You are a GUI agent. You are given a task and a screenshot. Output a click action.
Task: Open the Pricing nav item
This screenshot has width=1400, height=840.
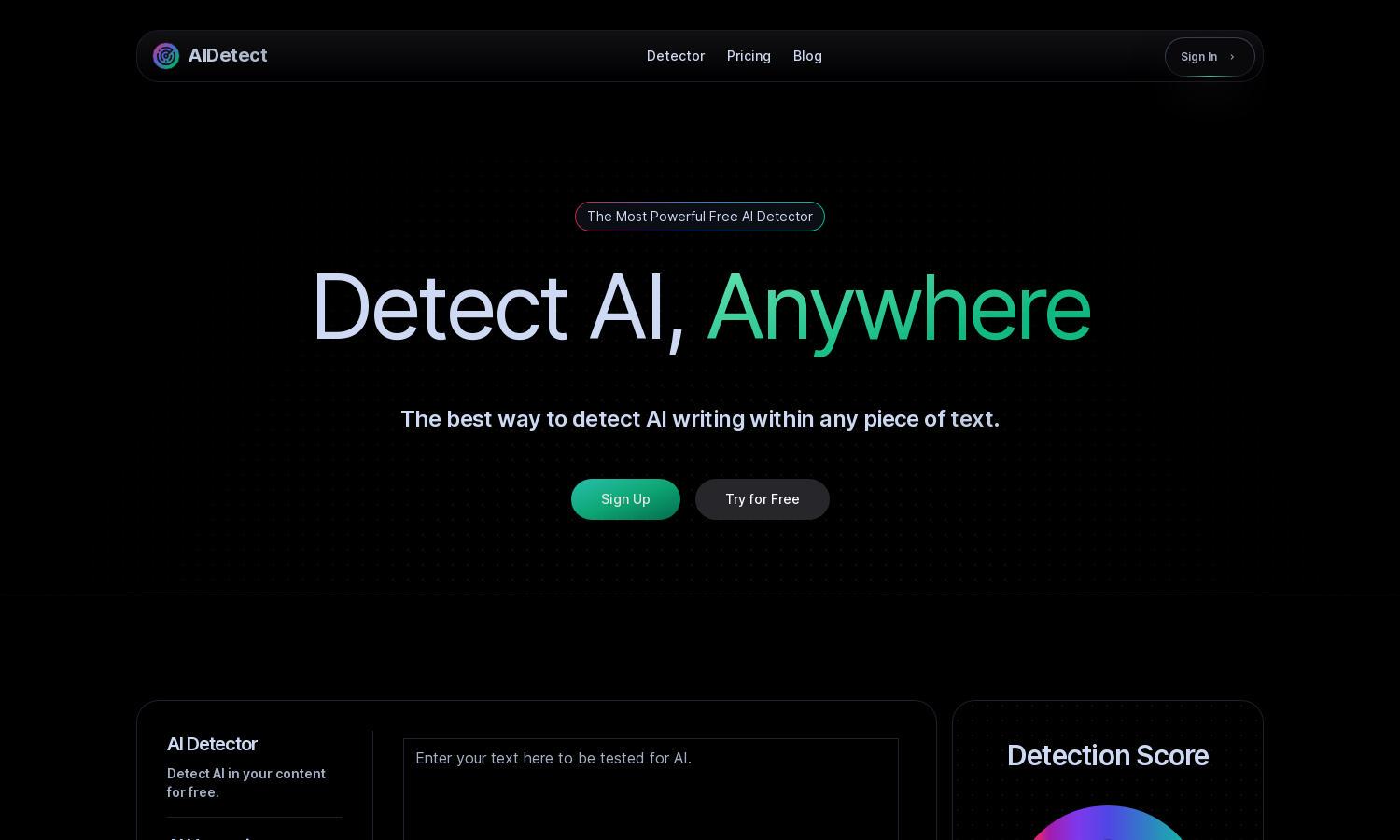point(749,56)
